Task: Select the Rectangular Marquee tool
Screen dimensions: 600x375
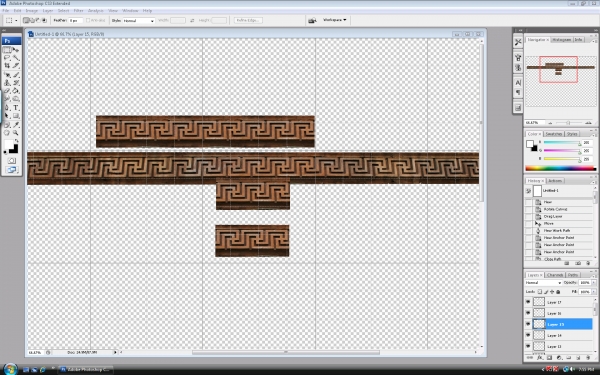Action: point(7,50)
